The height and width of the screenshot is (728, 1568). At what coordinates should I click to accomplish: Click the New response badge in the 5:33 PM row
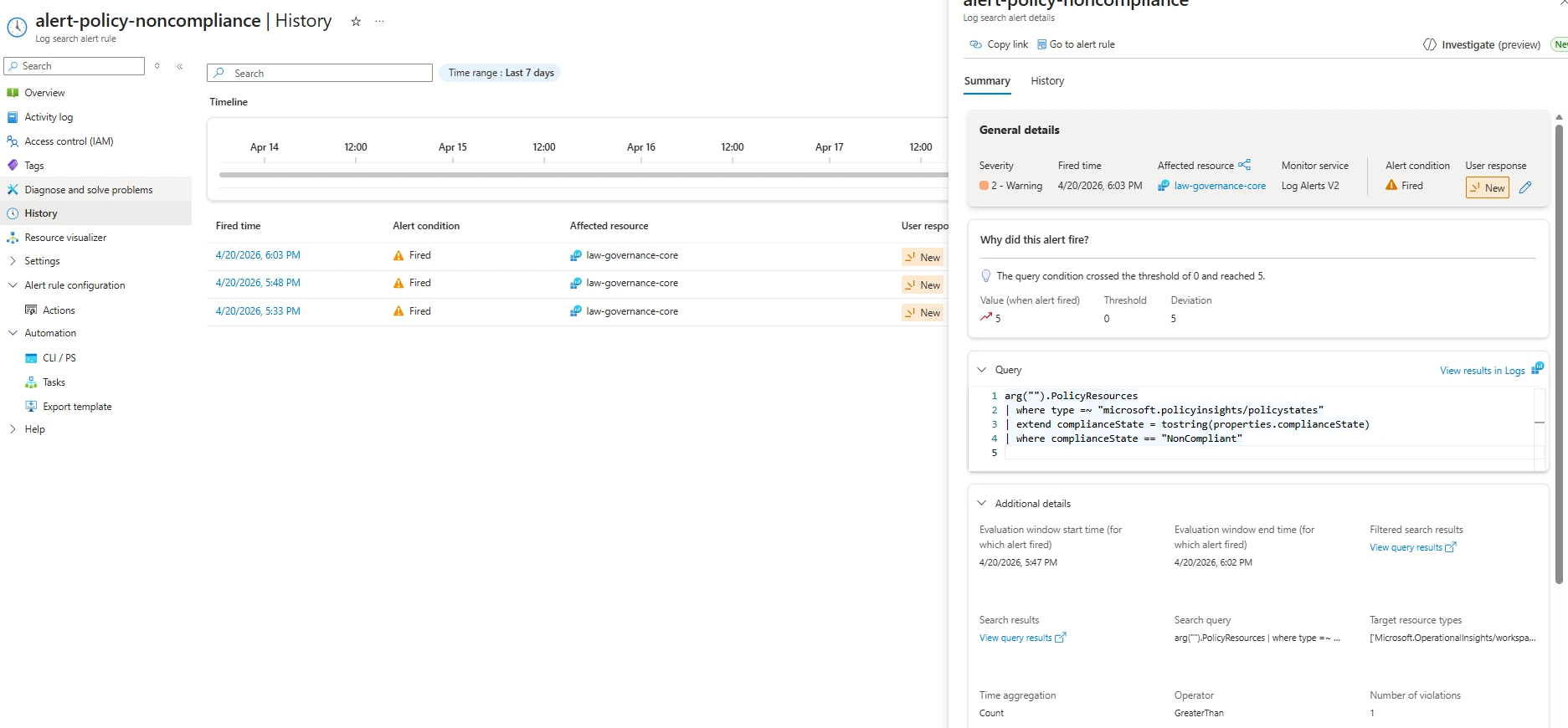pyautogui.click(x=923, y=312)
